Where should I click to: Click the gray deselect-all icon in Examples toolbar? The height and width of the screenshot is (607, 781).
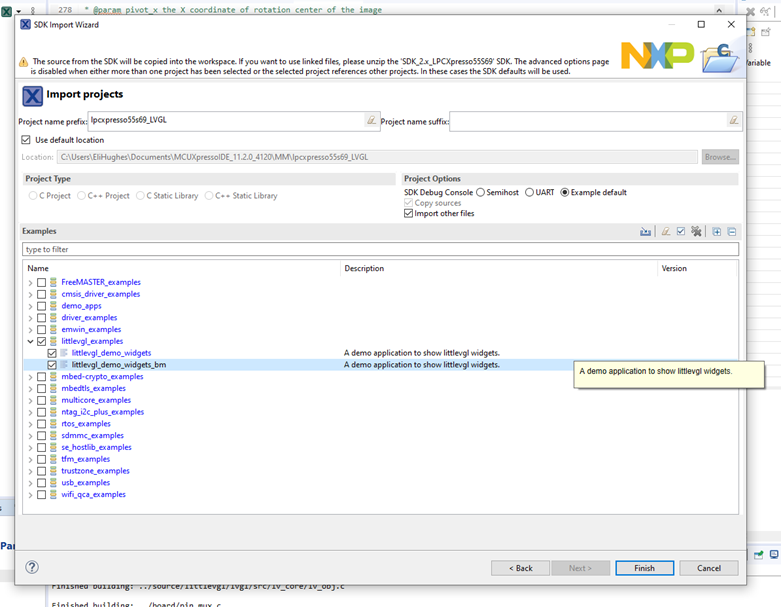696,232
